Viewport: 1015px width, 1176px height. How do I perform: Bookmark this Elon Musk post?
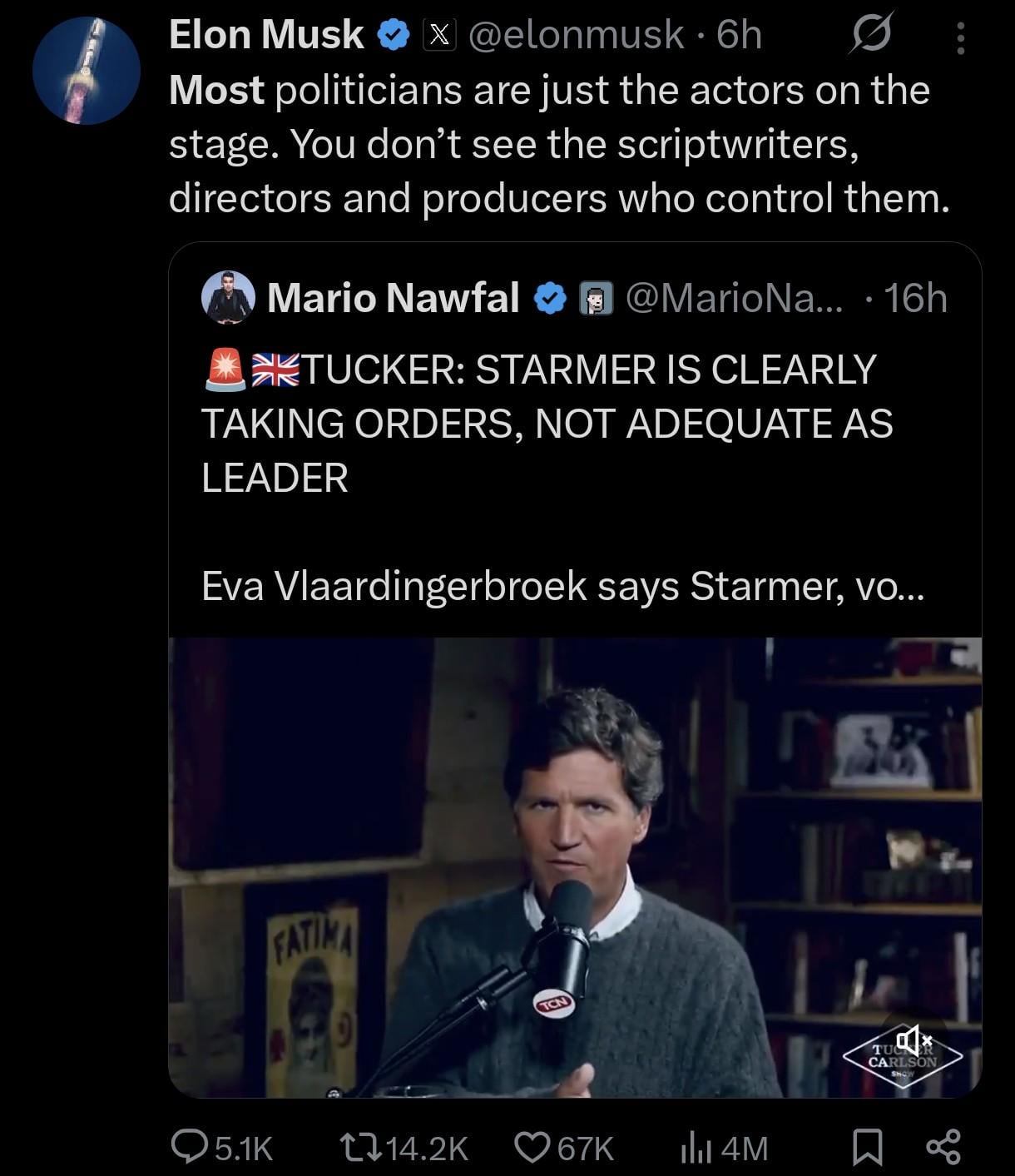click(869, 1149)
